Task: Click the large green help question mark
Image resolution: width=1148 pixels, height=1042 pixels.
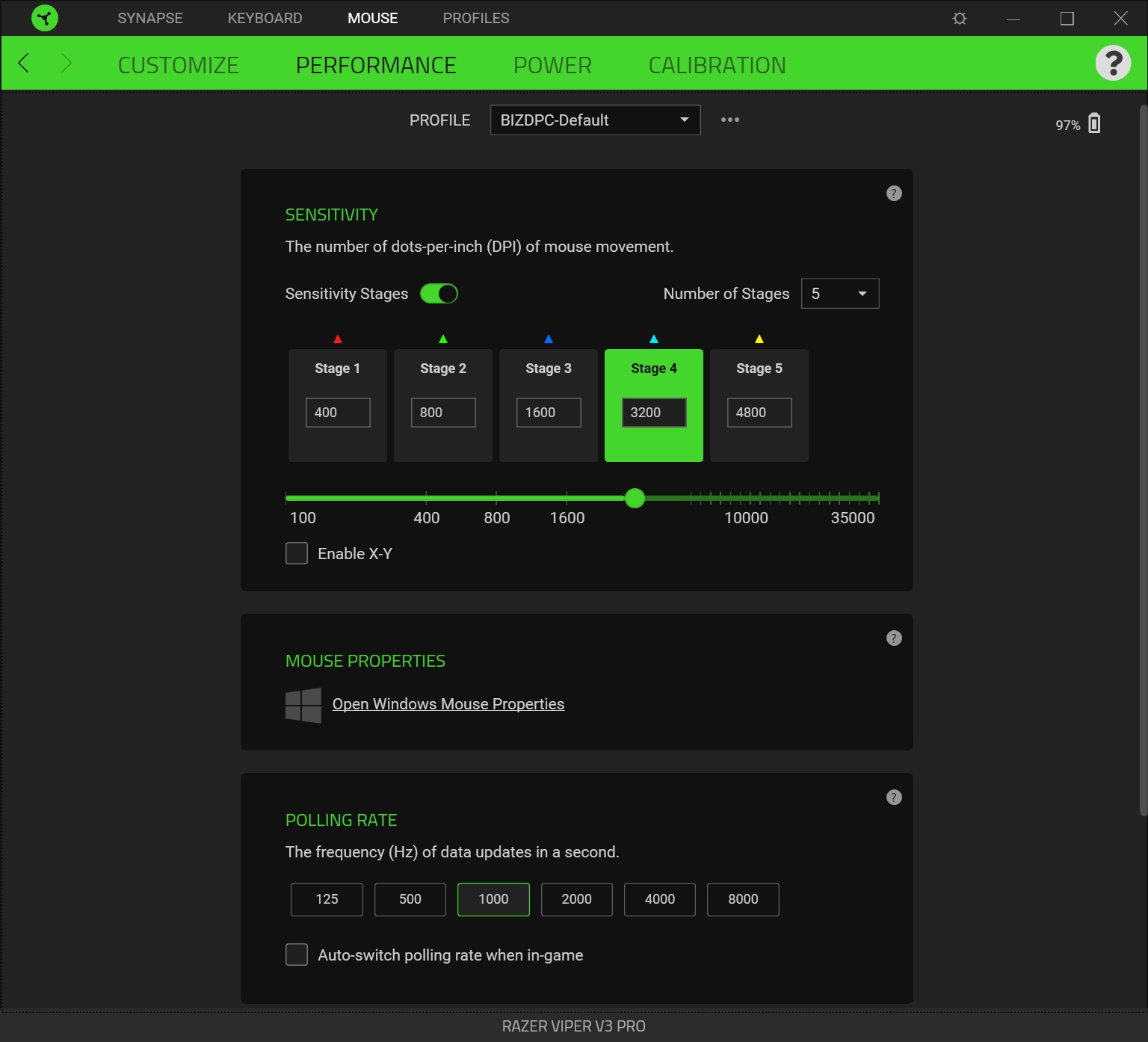Action: pyautogui.click(x=1112, y=64)
